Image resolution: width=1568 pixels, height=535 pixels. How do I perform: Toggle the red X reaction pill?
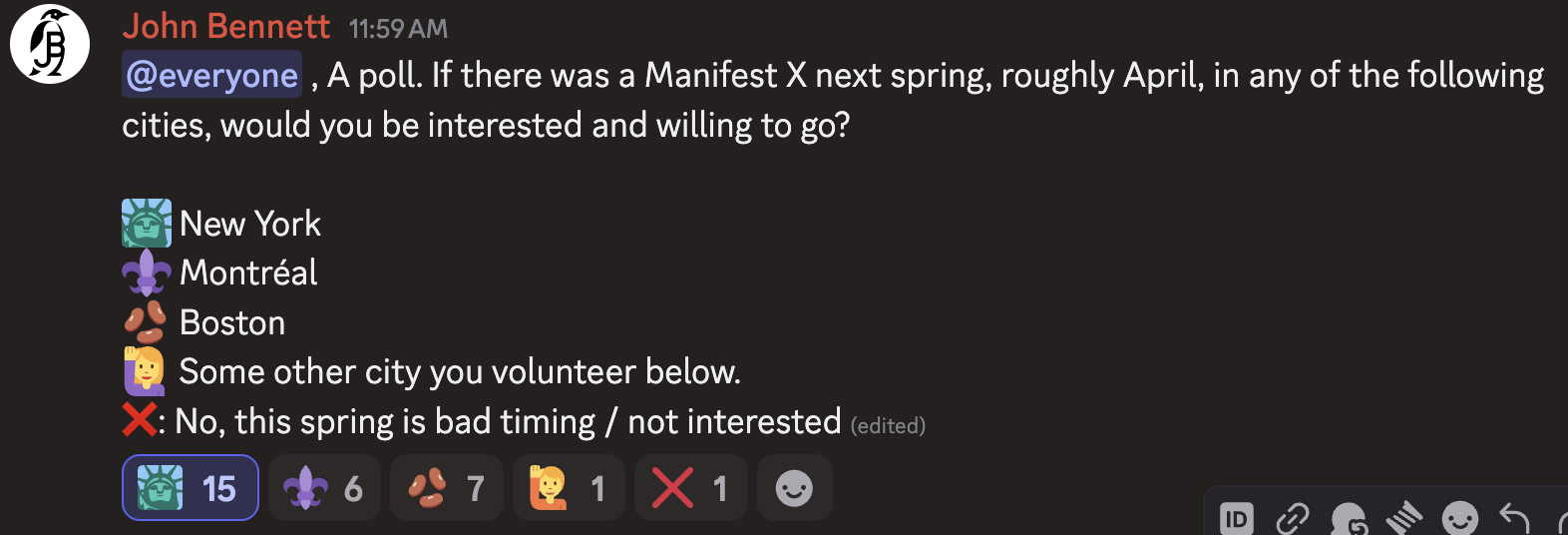690,488
